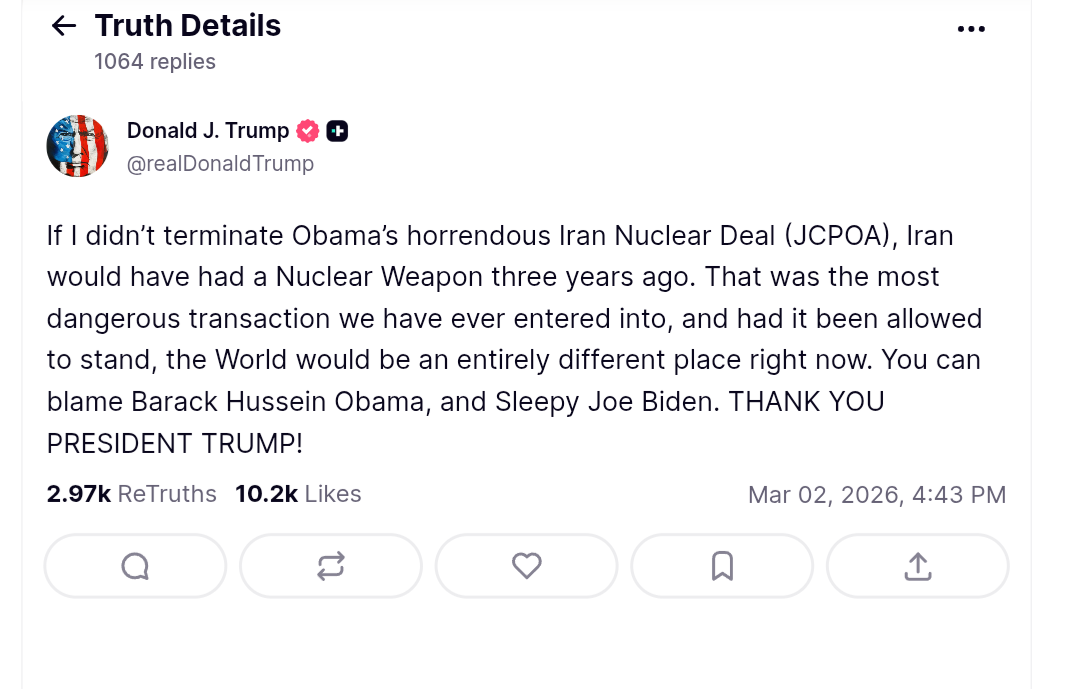Click the black plus badge beside the name
This screenshot has width=1080, height=689.
point(337,131)
